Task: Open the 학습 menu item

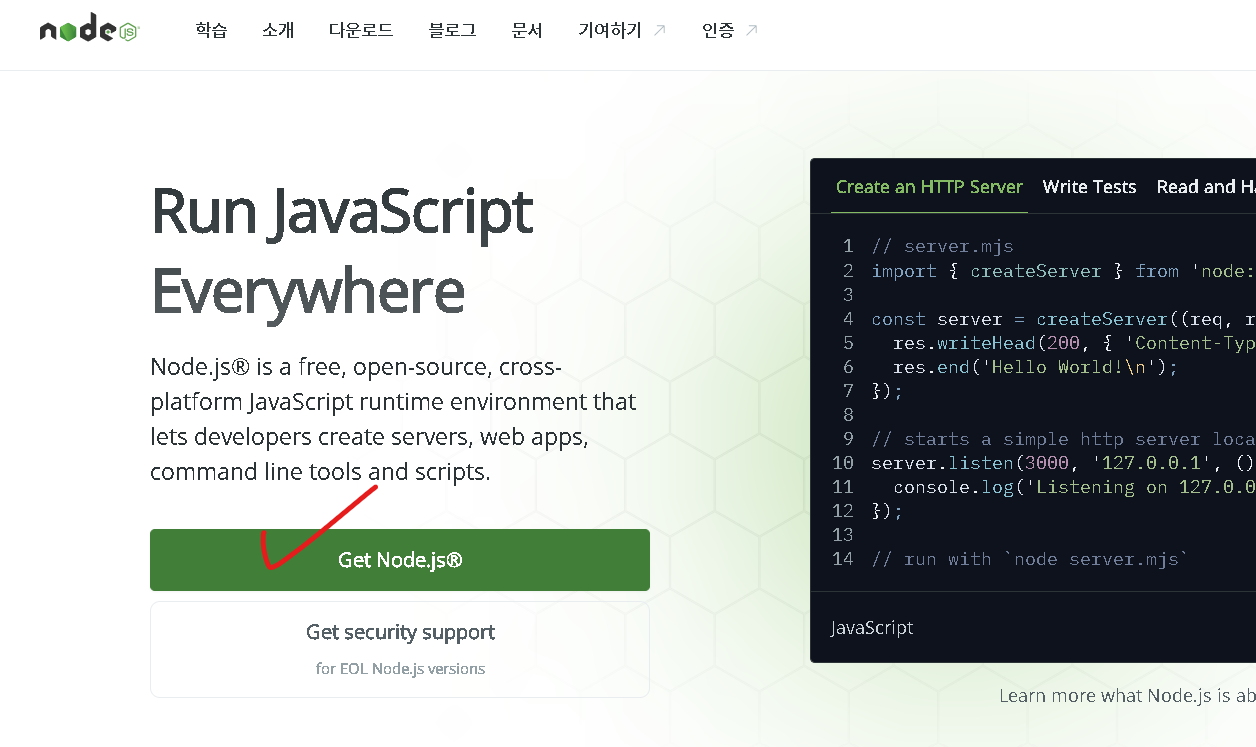Action: point(212,30)
